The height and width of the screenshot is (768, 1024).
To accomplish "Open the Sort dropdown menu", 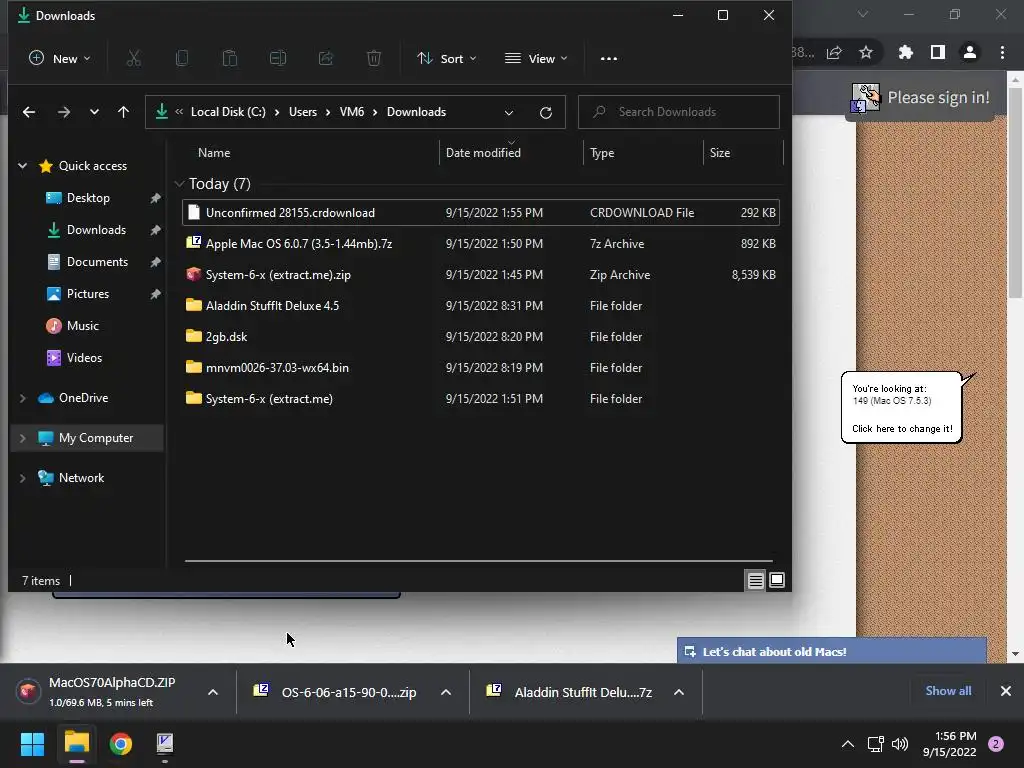I will point(447,59).
